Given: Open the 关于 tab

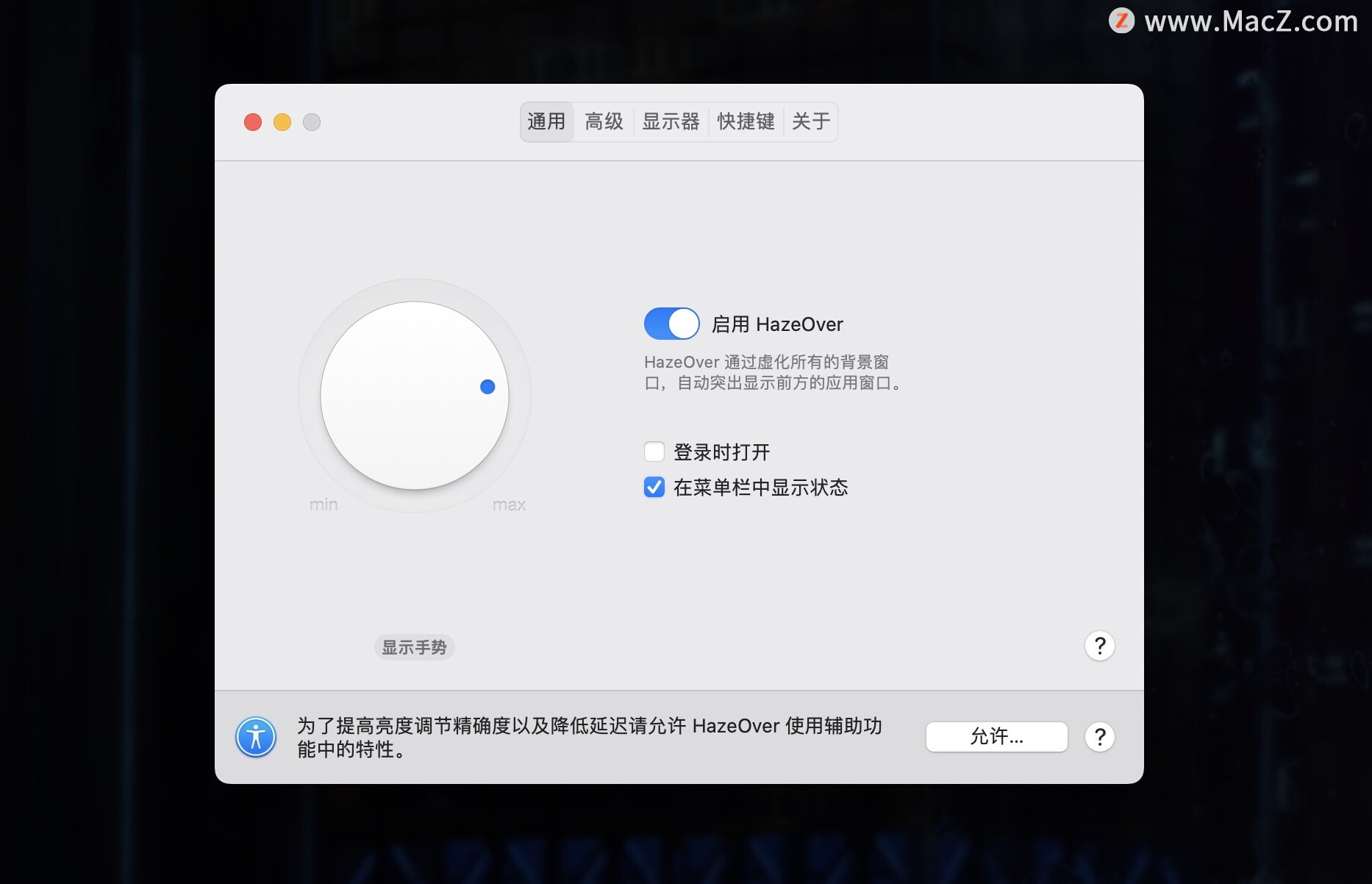Looking at the screenshot, I should 811,121.
